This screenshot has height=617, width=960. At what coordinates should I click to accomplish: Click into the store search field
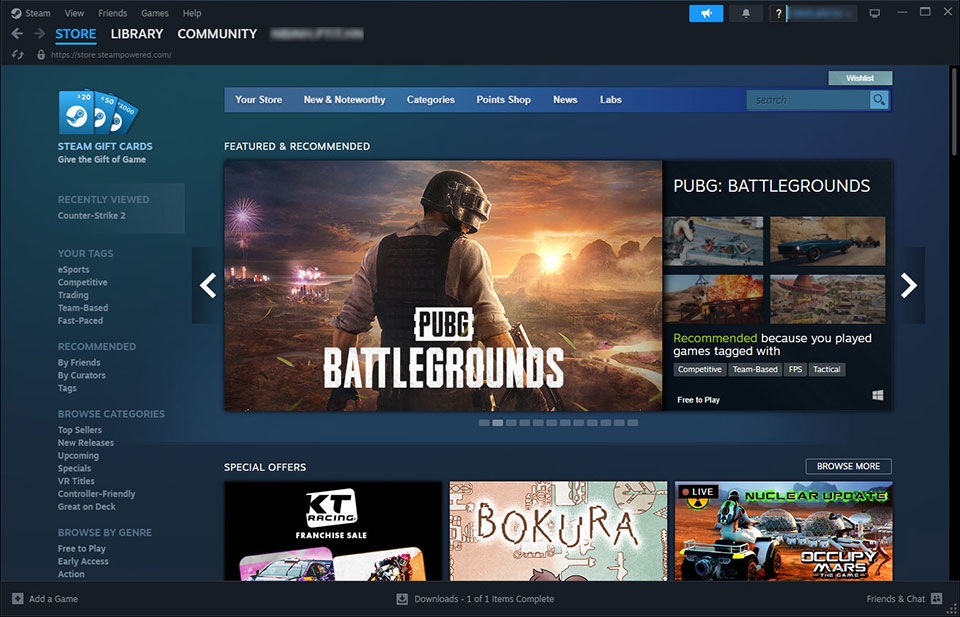point(808,100)
